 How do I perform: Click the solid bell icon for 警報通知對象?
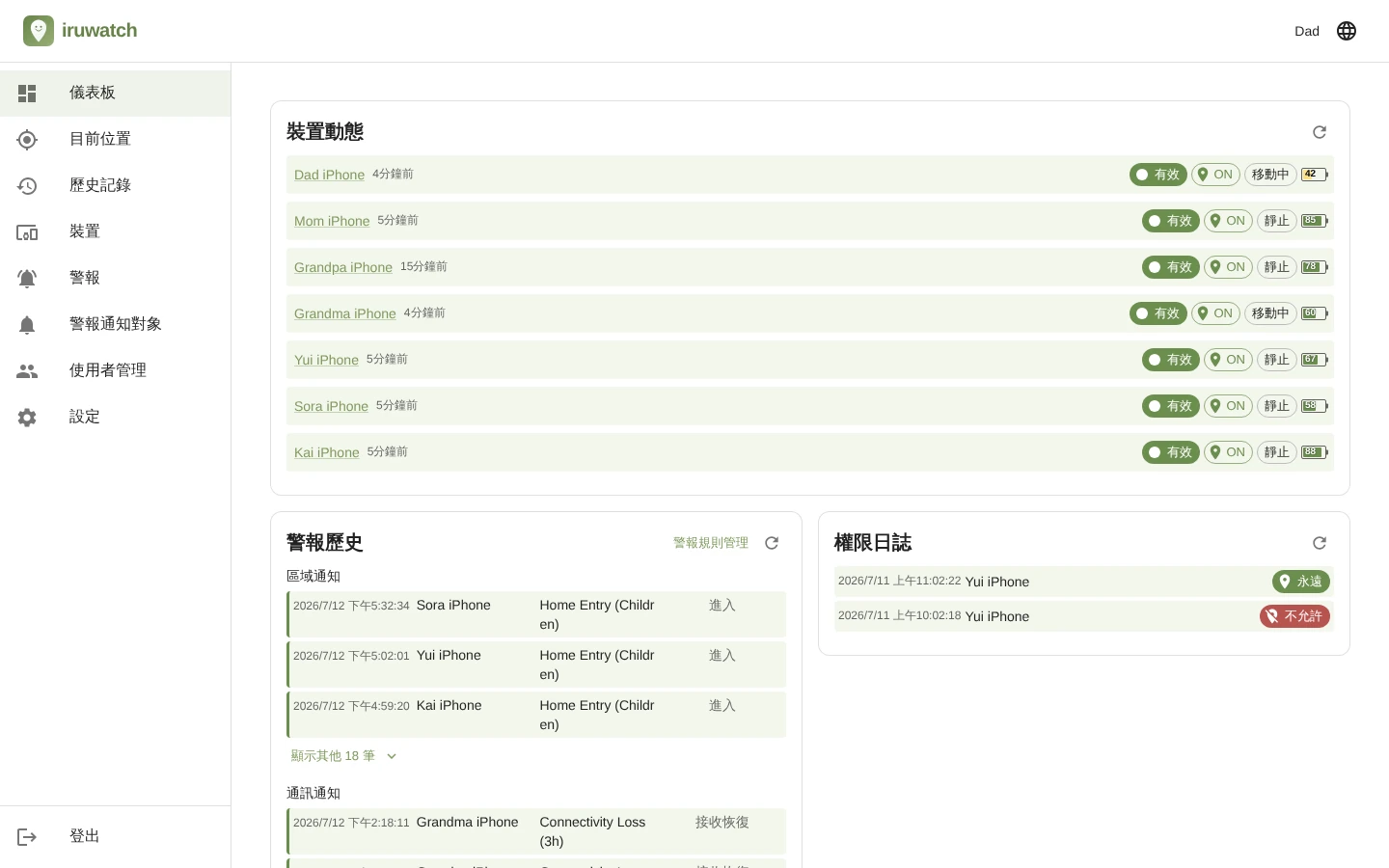pyautogui.click(x=27, y=325)
